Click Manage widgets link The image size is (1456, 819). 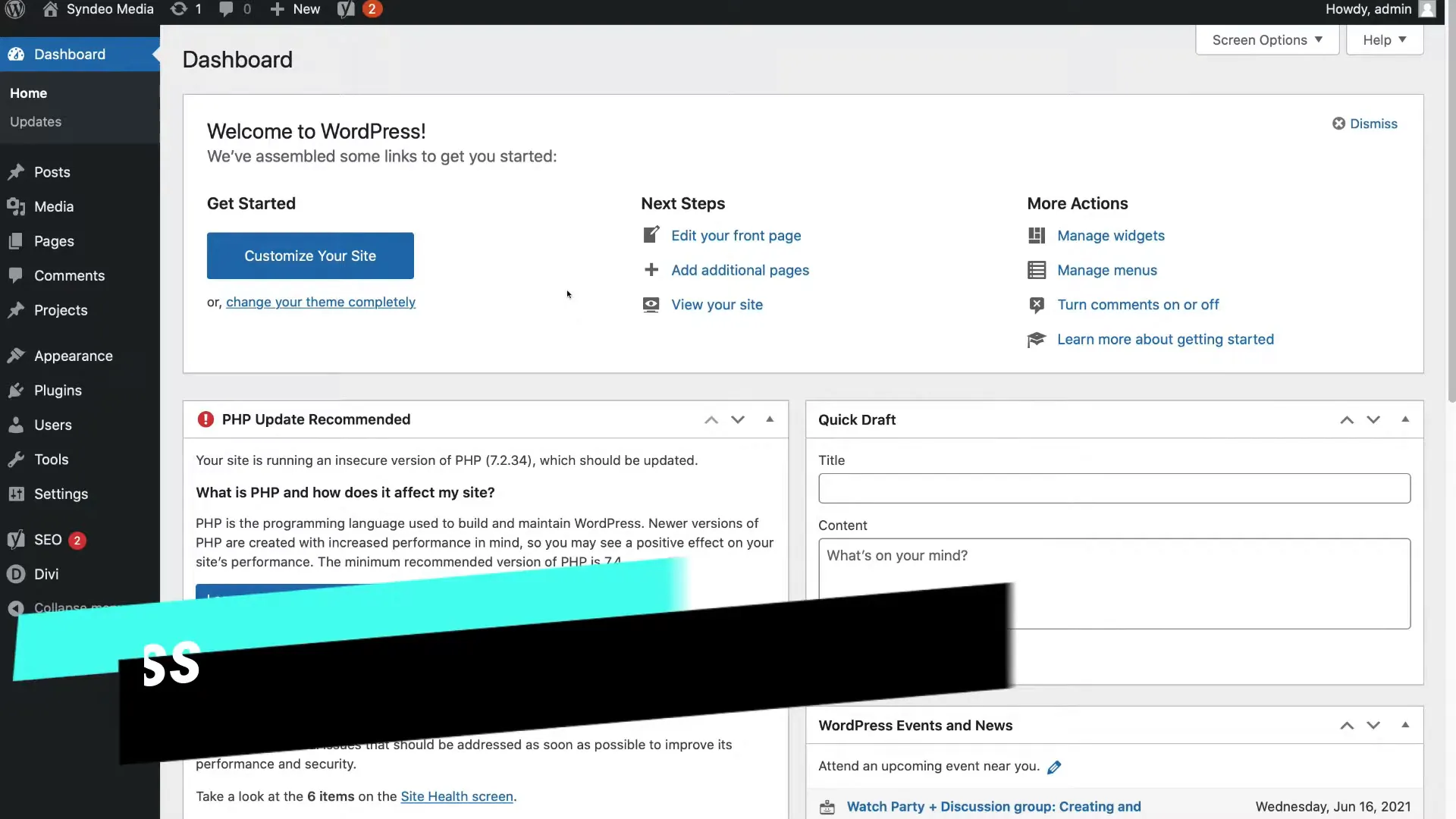(1111, 236)
